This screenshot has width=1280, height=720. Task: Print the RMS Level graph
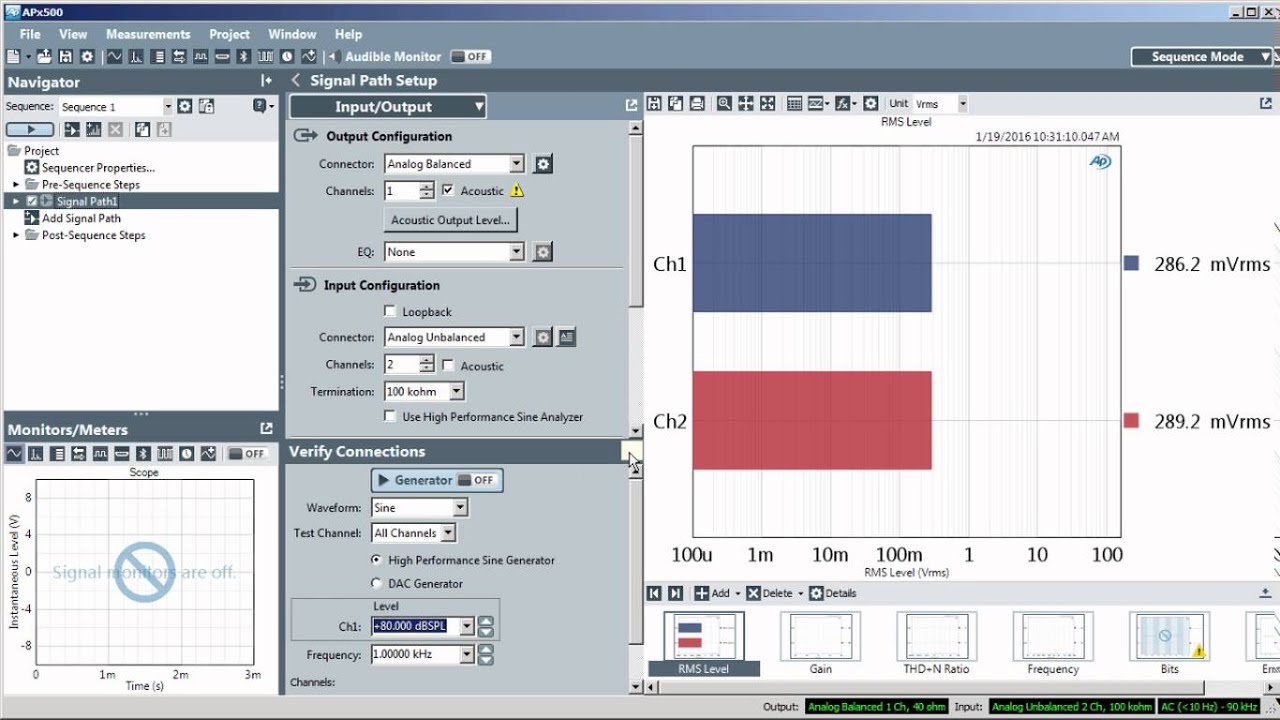point(697,103)
